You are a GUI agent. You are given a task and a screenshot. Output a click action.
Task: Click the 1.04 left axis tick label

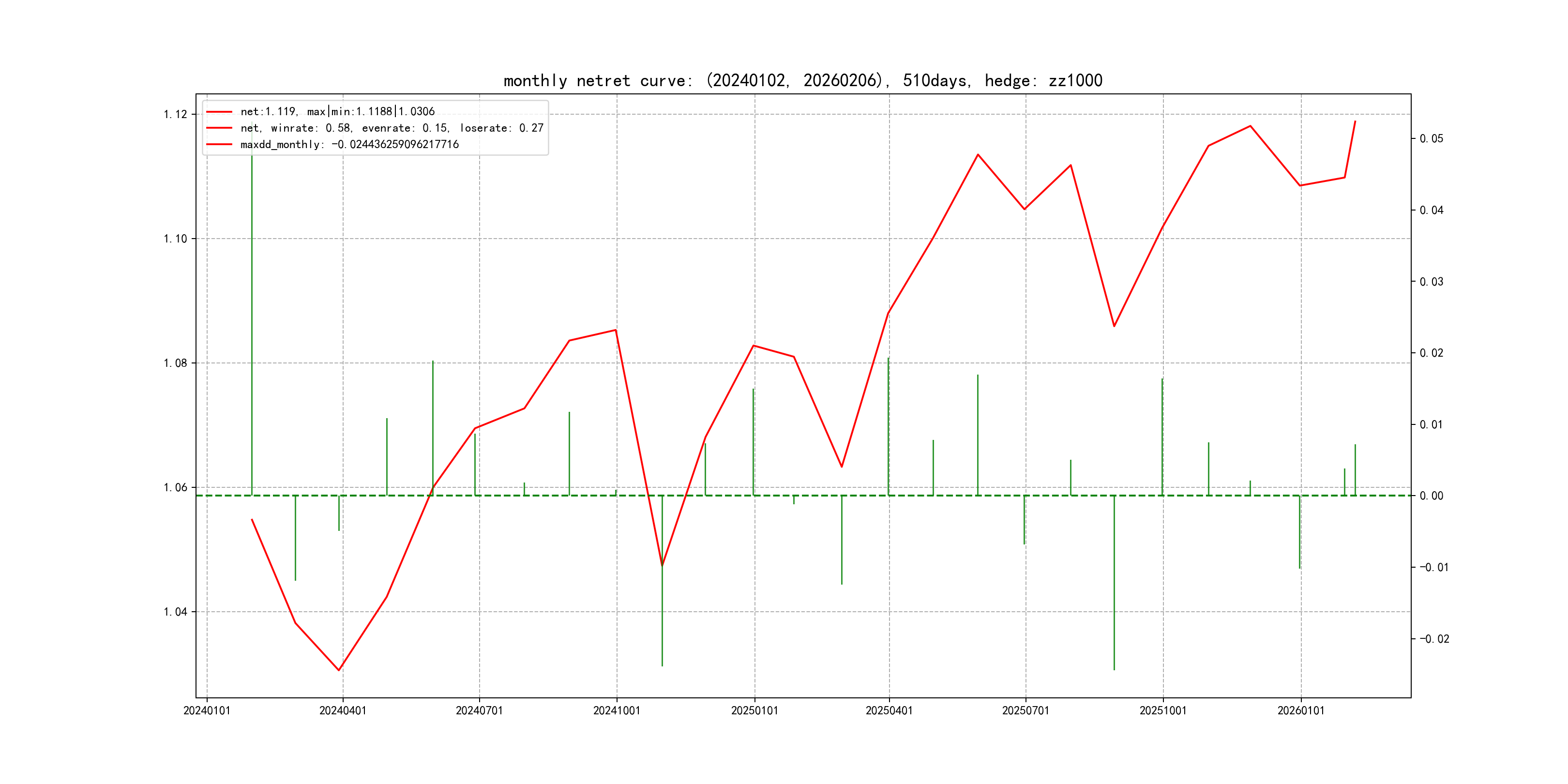[x=175, y=612]
